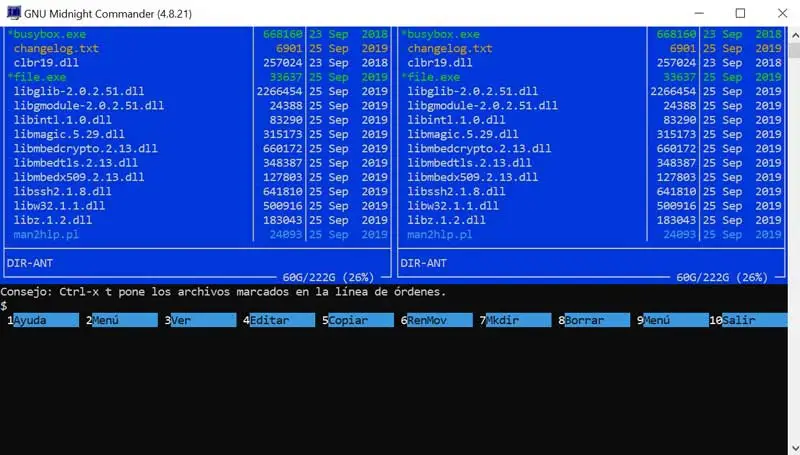This screenshot has height=455, width=800.
Task: Select file.exe in the left panel
Action: tap(37, 77)
